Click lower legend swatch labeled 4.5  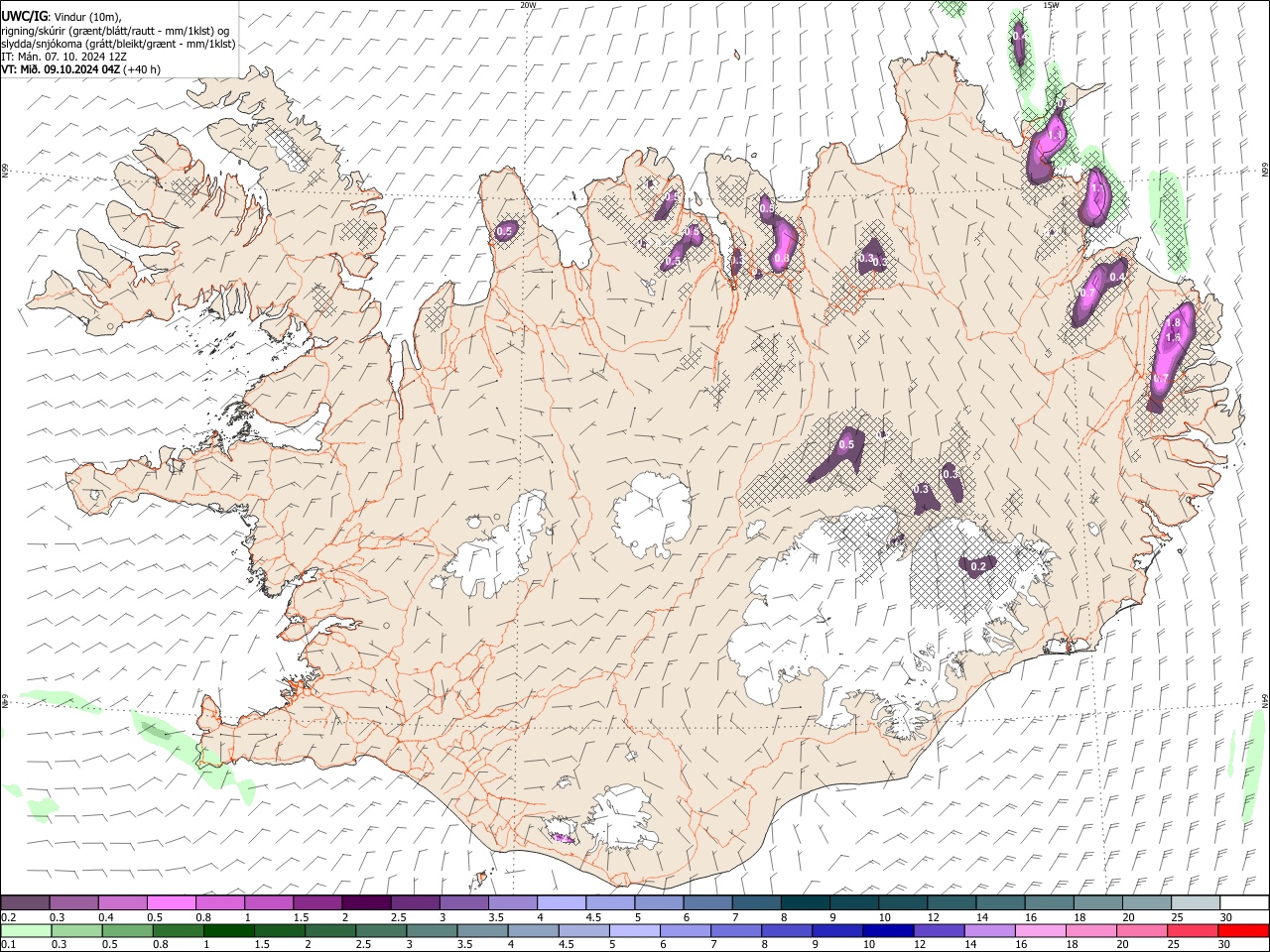(x=583, y=930)
